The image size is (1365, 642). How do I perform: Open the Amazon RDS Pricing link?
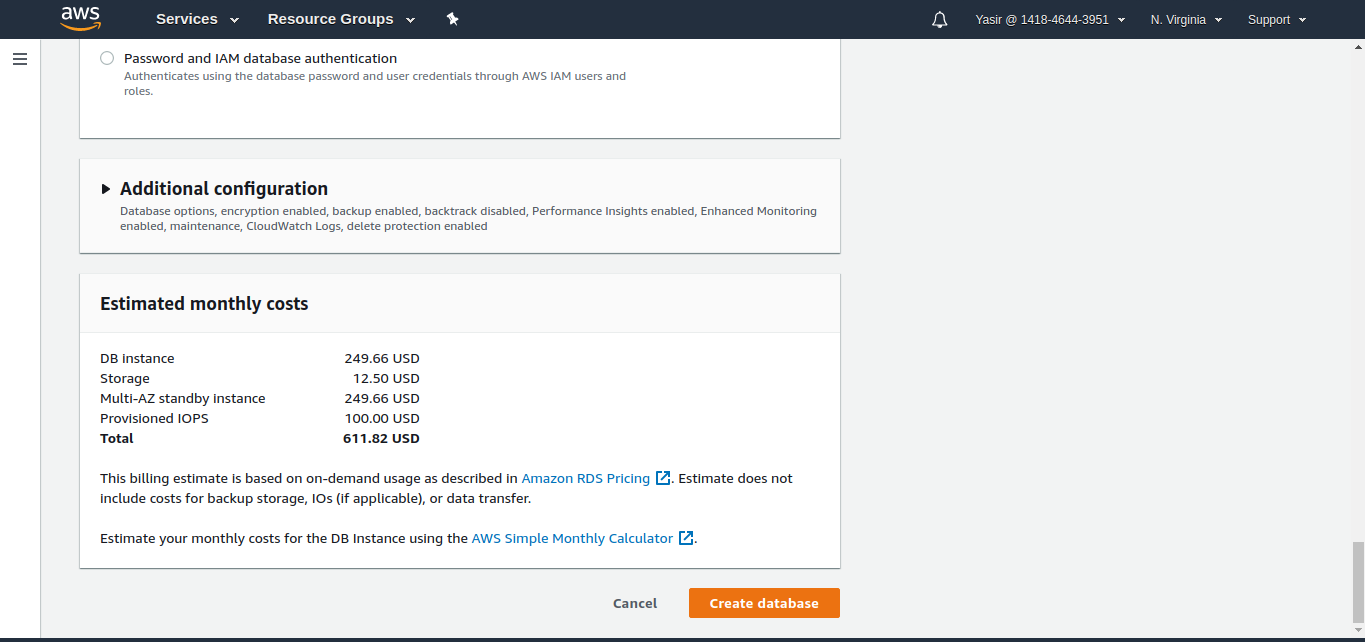586,478
